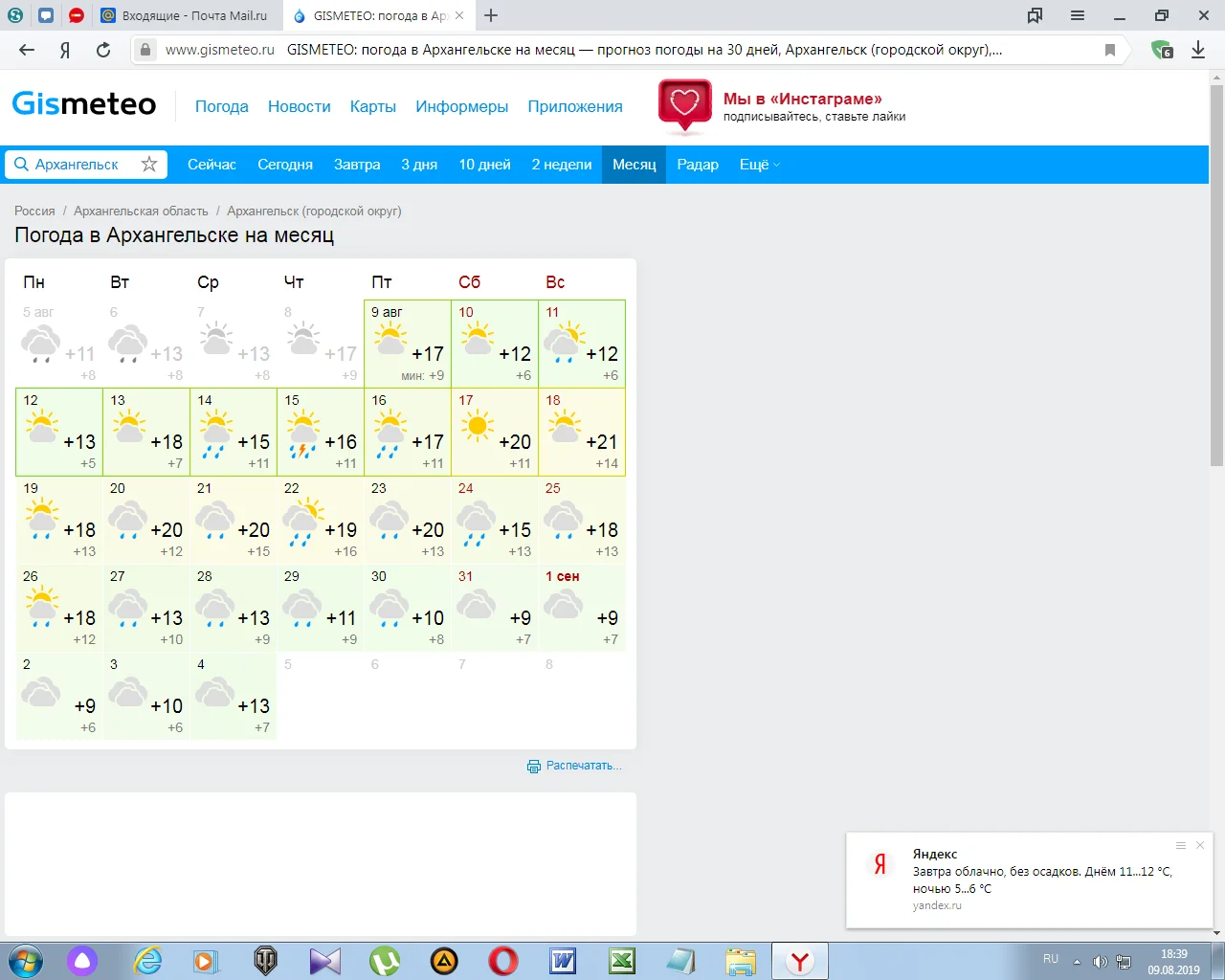The image size is (1225, 980).
Task: Open the Новости menu link
Action: click(x=300, y=106)
